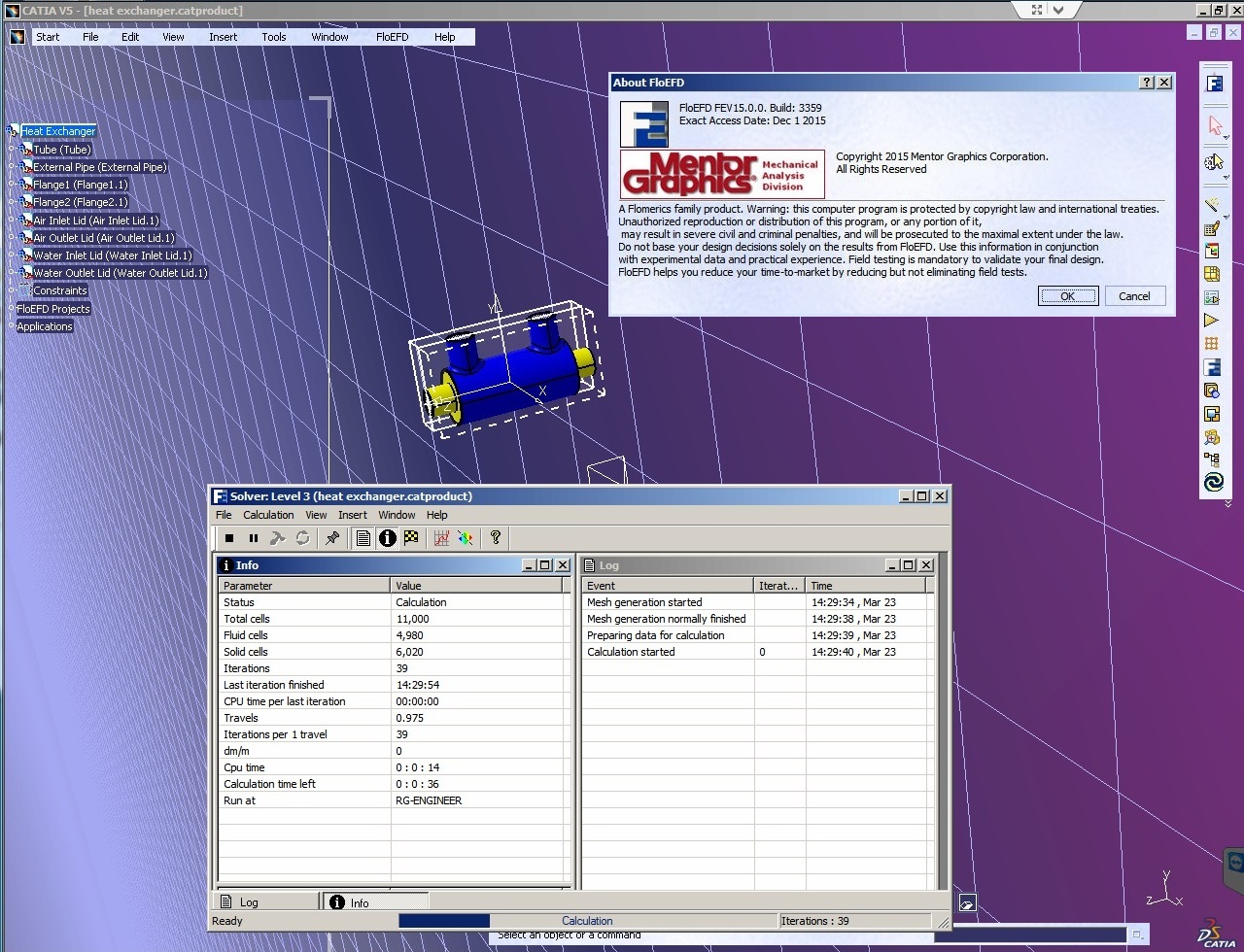Click OK in the About FloEFD dialog
The width and height of the screenshot is (1244, 952).
(1067, 296)
